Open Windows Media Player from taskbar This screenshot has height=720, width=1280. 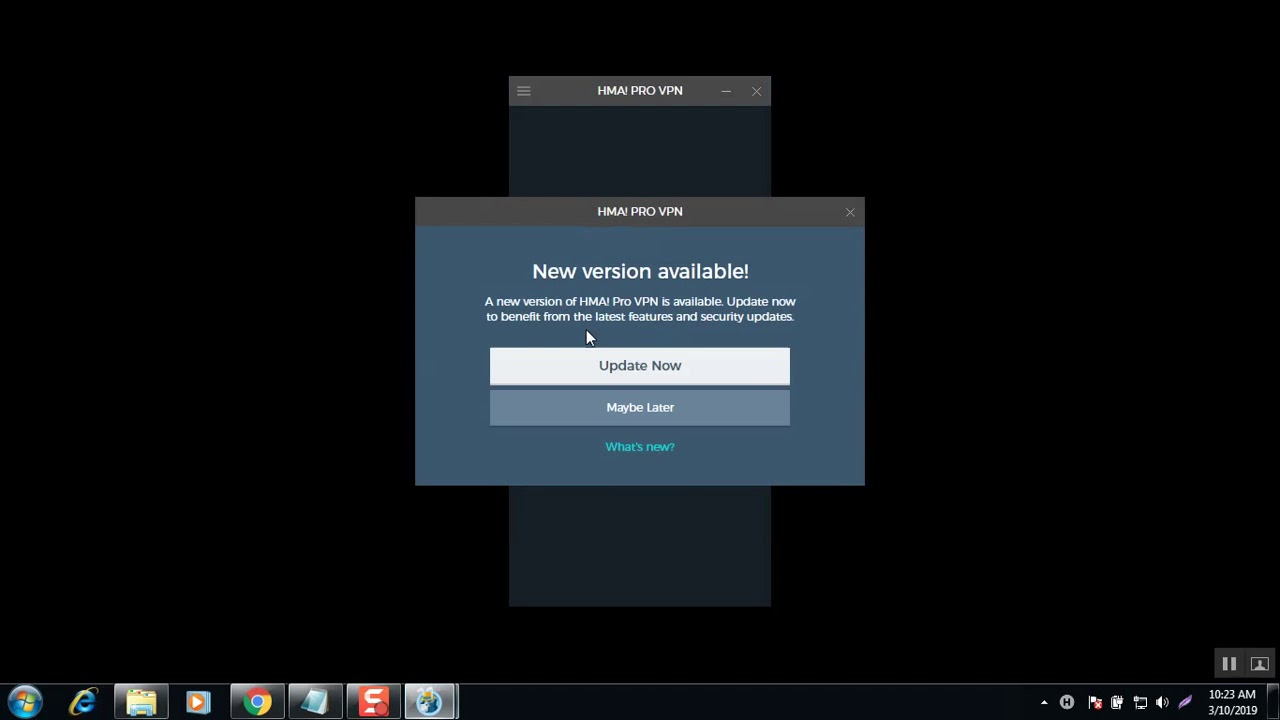tap(198, 702)
